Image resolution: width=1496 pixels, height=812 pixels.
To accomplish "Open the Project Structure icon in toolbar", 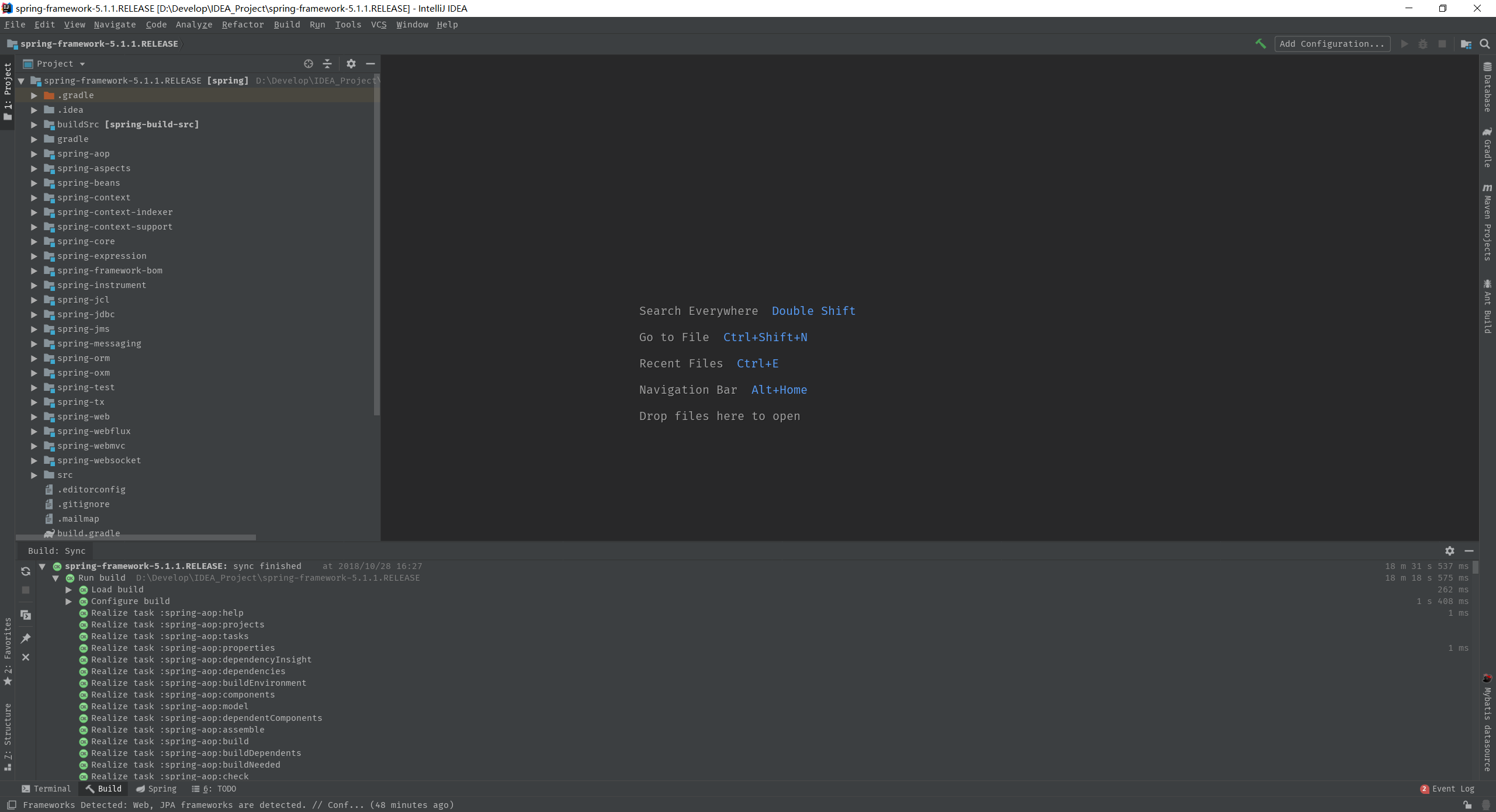I will (x=1466, y=44).
